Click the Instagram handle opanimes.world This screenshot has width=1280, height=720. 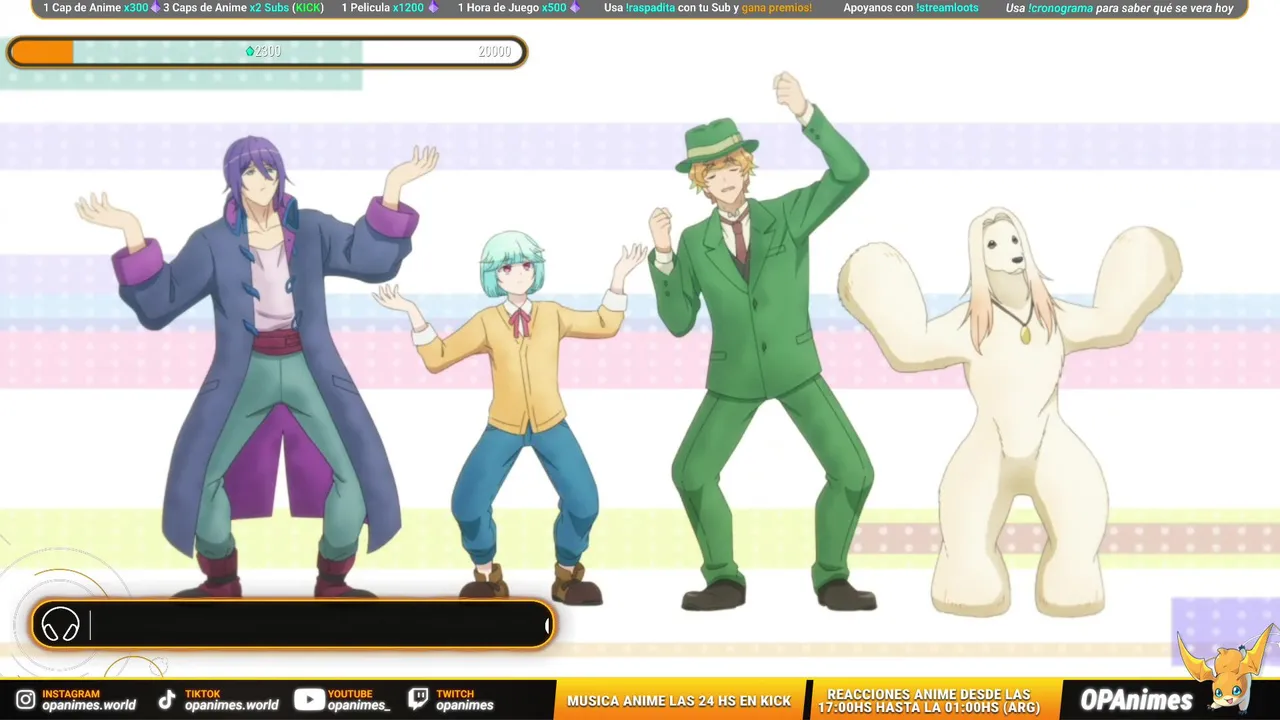[89, 705]
